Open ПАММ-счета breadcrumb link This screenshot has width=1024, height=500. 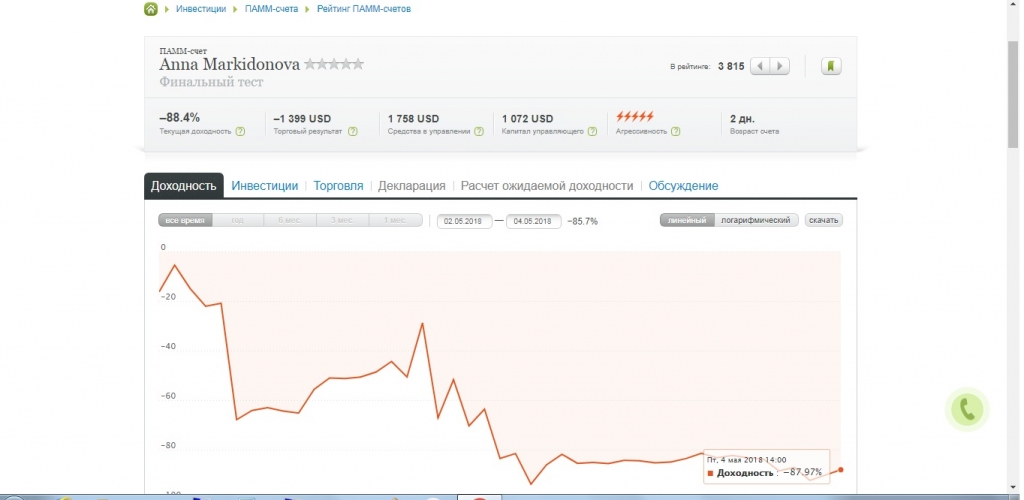coord(272,9)
